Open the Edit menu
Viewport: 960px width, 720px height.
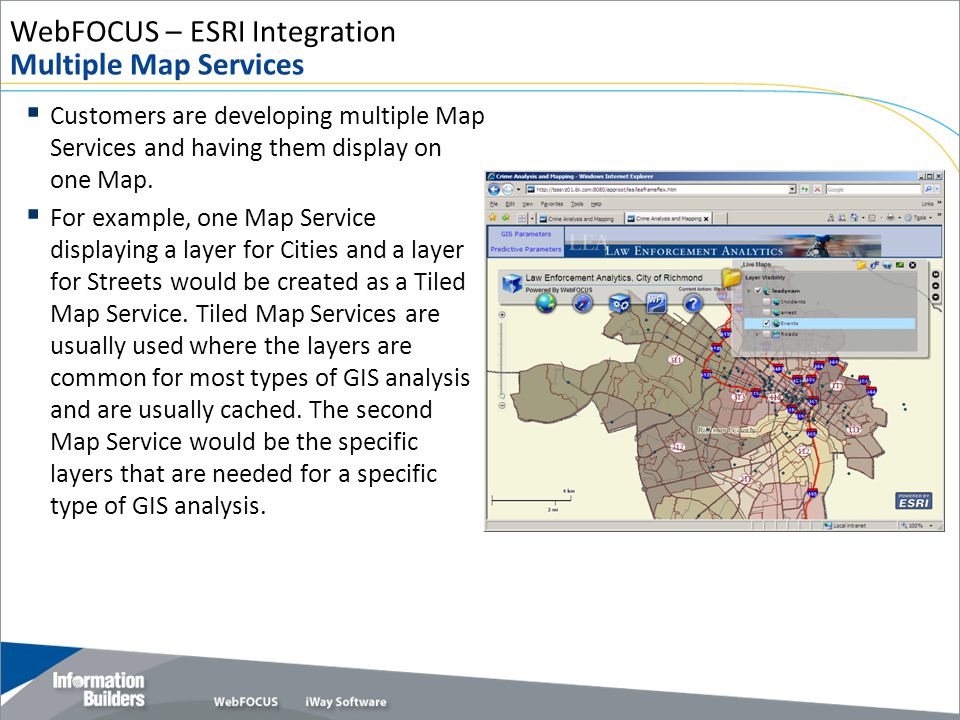point(510,204)
